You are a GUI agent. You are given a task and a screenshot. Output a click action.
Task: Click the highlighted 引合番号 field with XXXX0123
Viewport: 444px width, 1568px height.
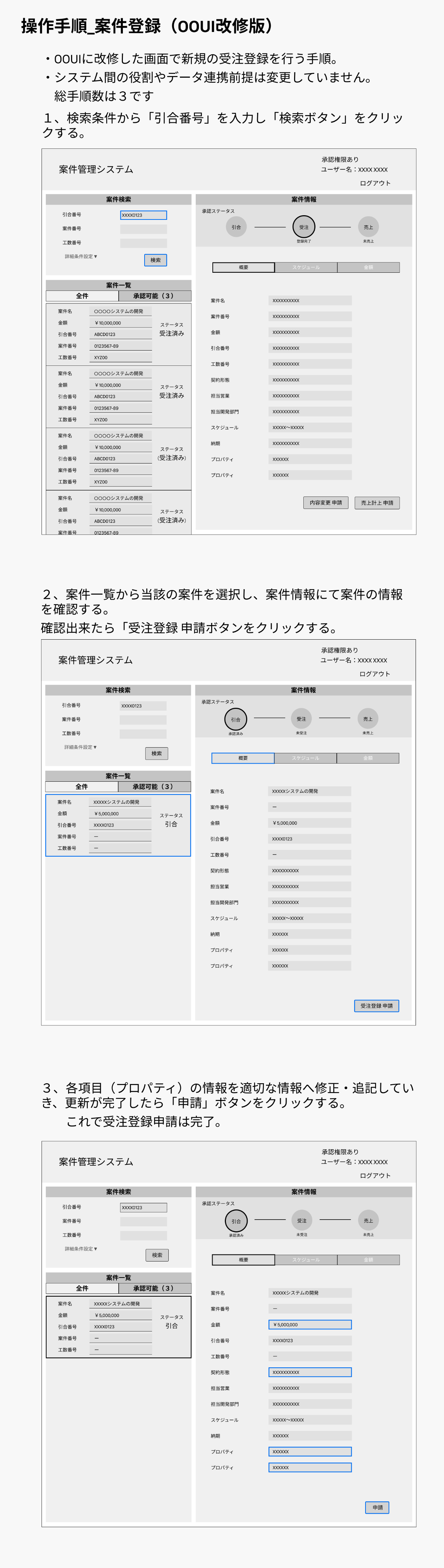[143, 215]
